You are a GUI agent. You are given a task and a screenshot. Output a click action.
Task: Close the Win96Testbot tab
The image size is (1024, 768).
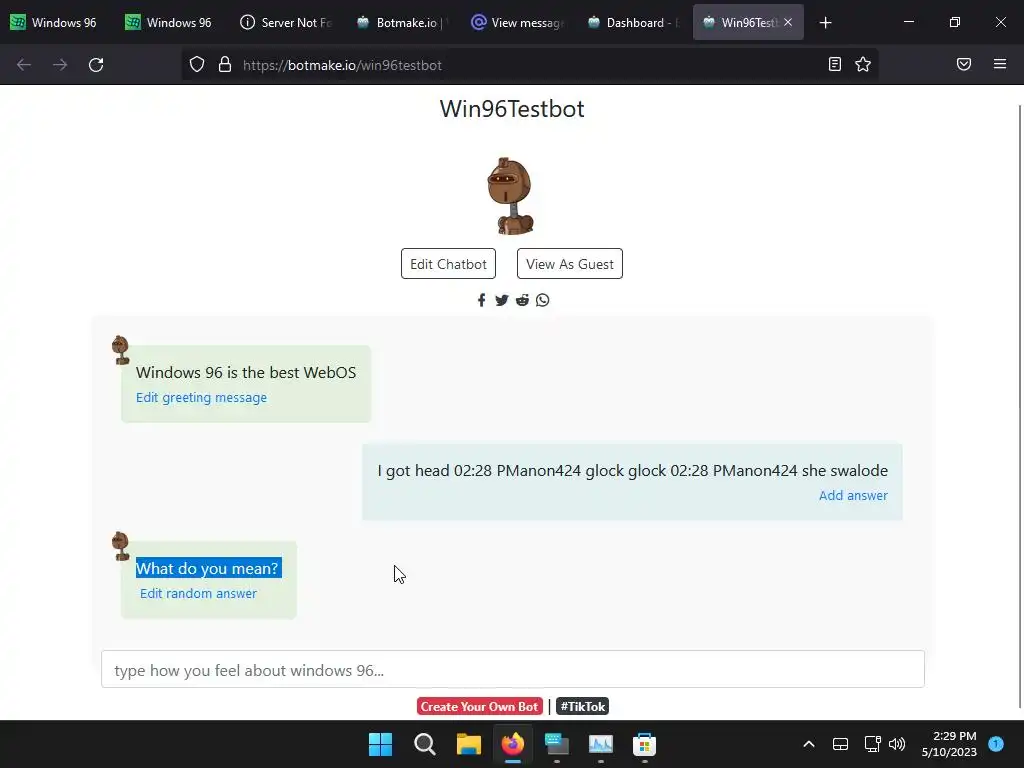(788, 22)
